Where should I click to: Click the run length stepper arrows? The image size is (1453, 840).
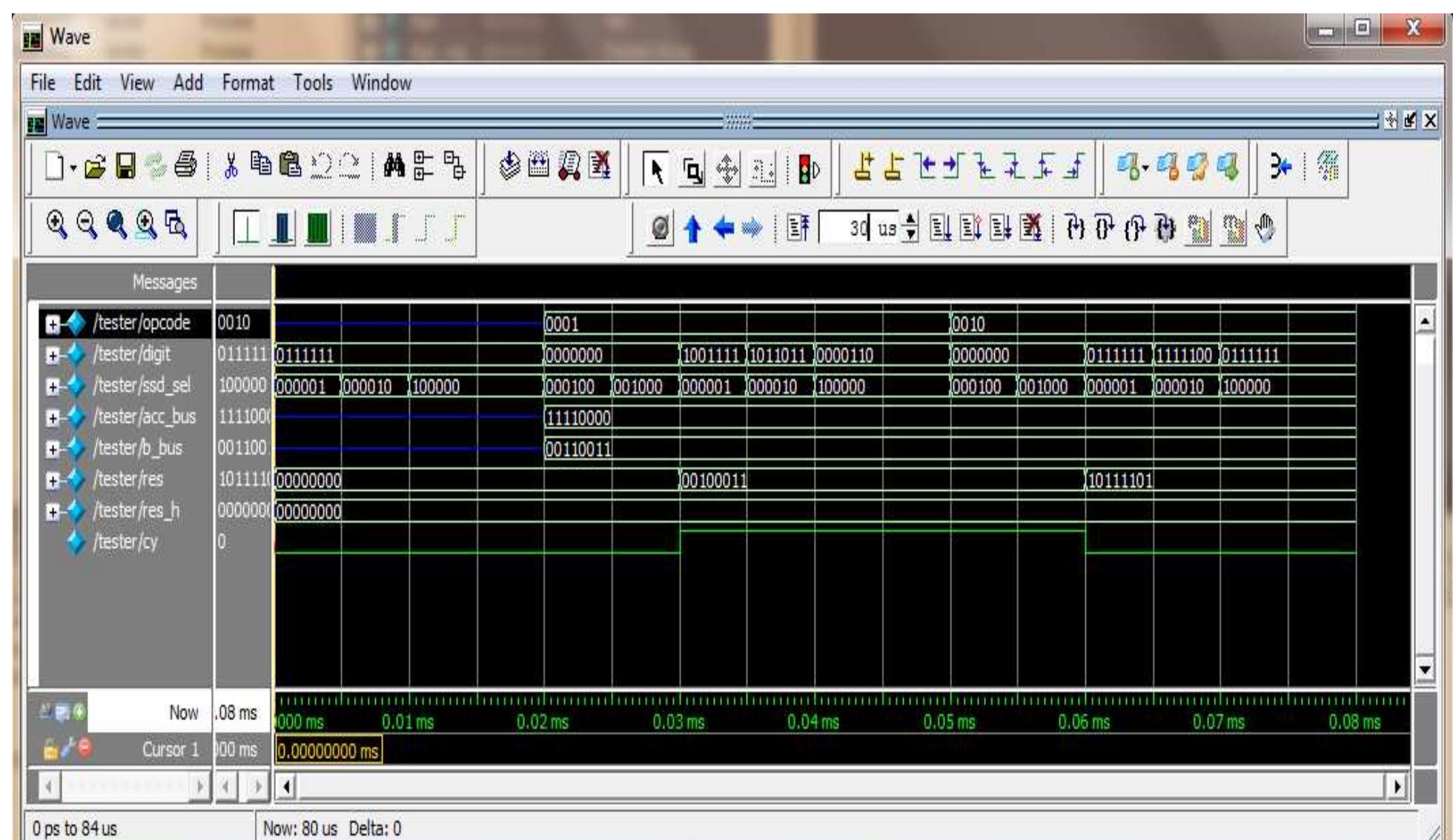pyautogui.click(x=911, y=228)
